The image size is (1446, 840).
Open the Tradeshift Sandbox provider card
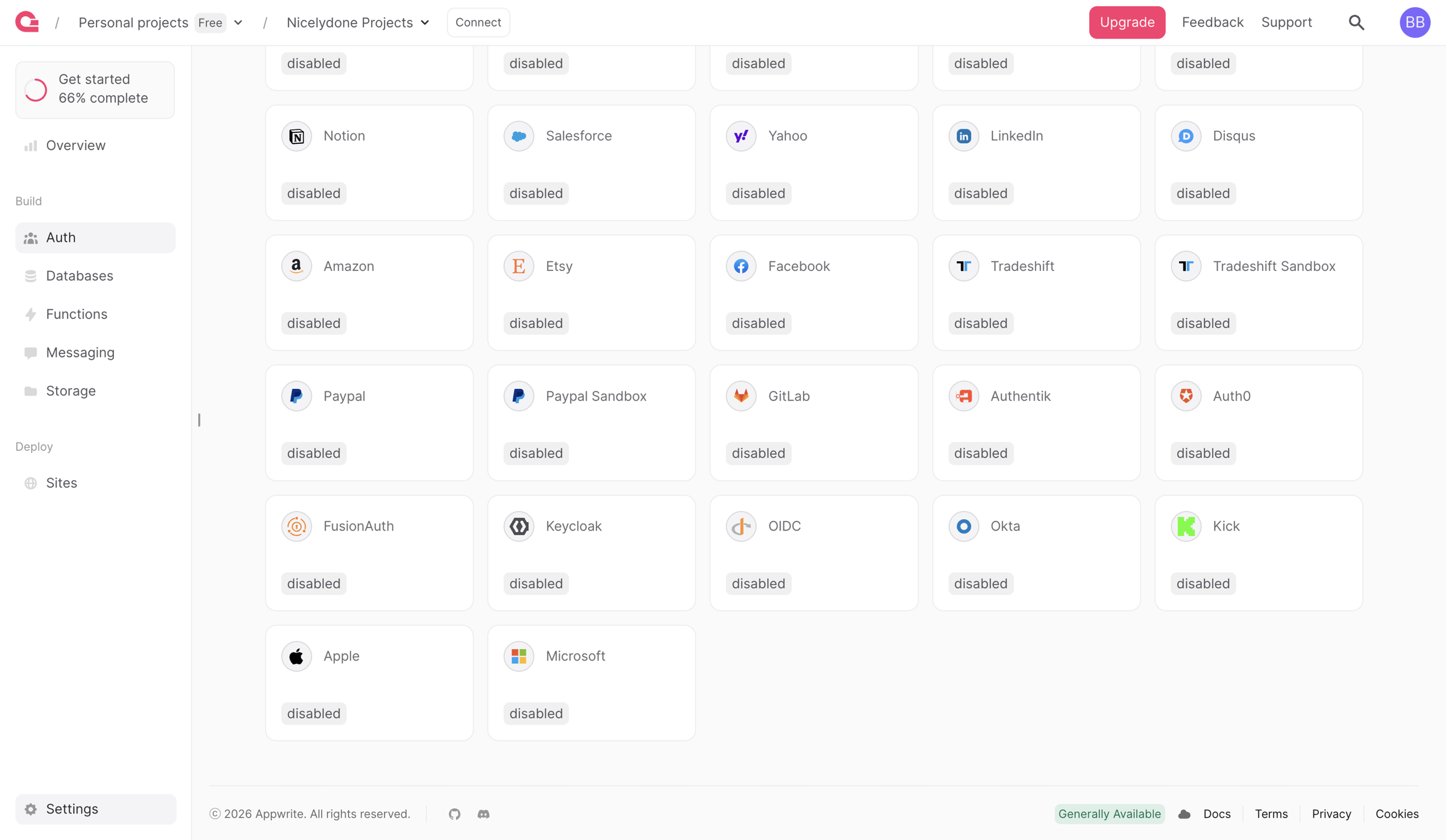1259,293
